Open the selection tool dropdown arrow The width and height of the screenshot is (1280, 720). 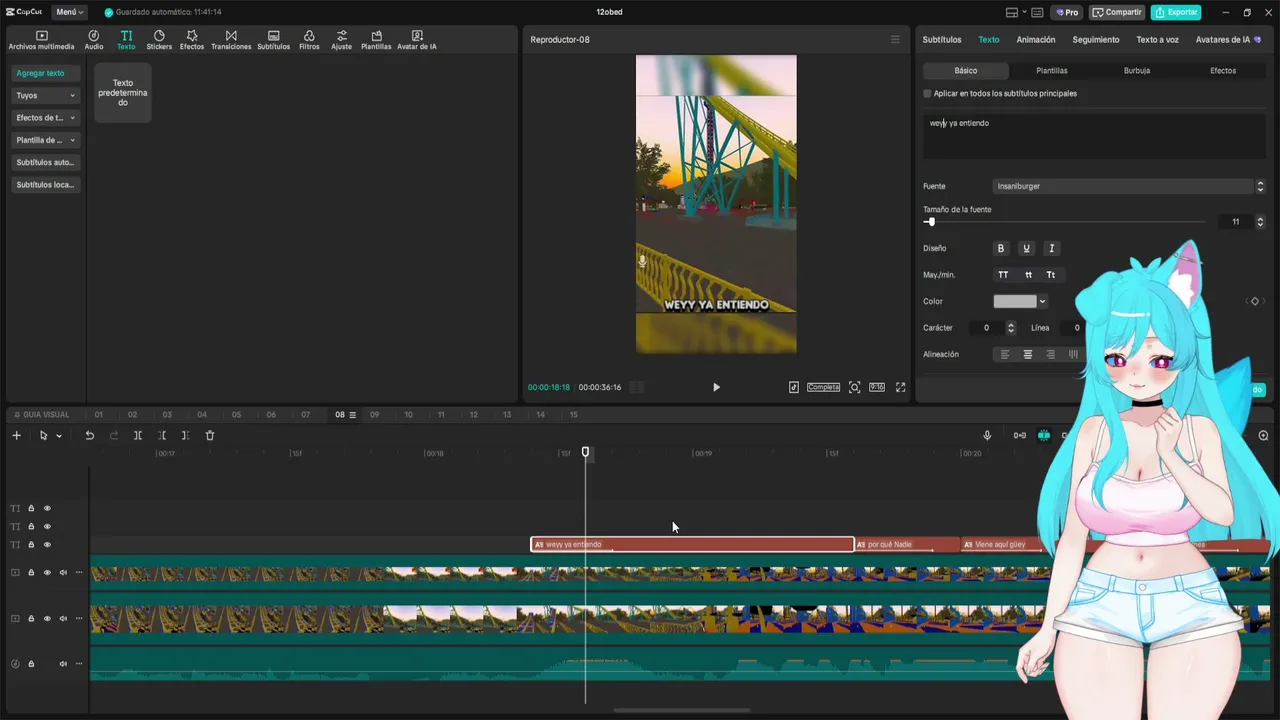[x=59, y=436]
